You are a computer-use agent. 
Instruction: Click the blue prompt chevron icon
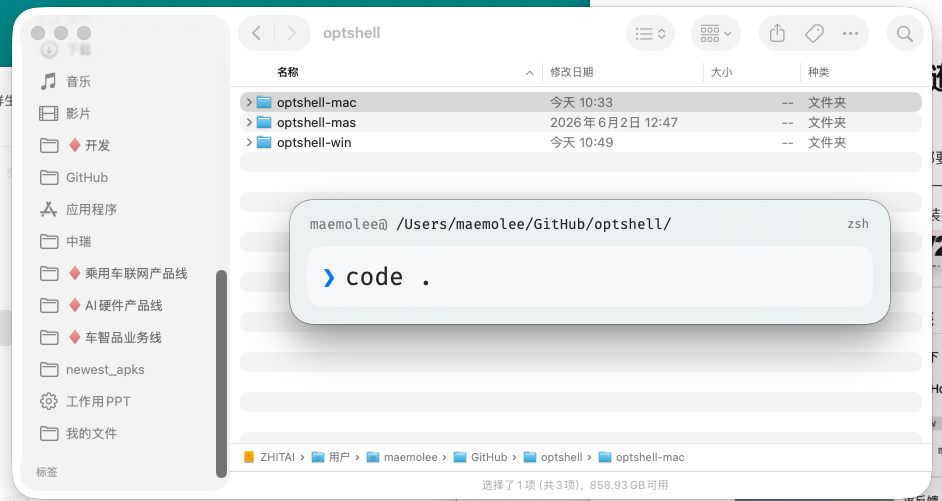[x=329, y=278]
